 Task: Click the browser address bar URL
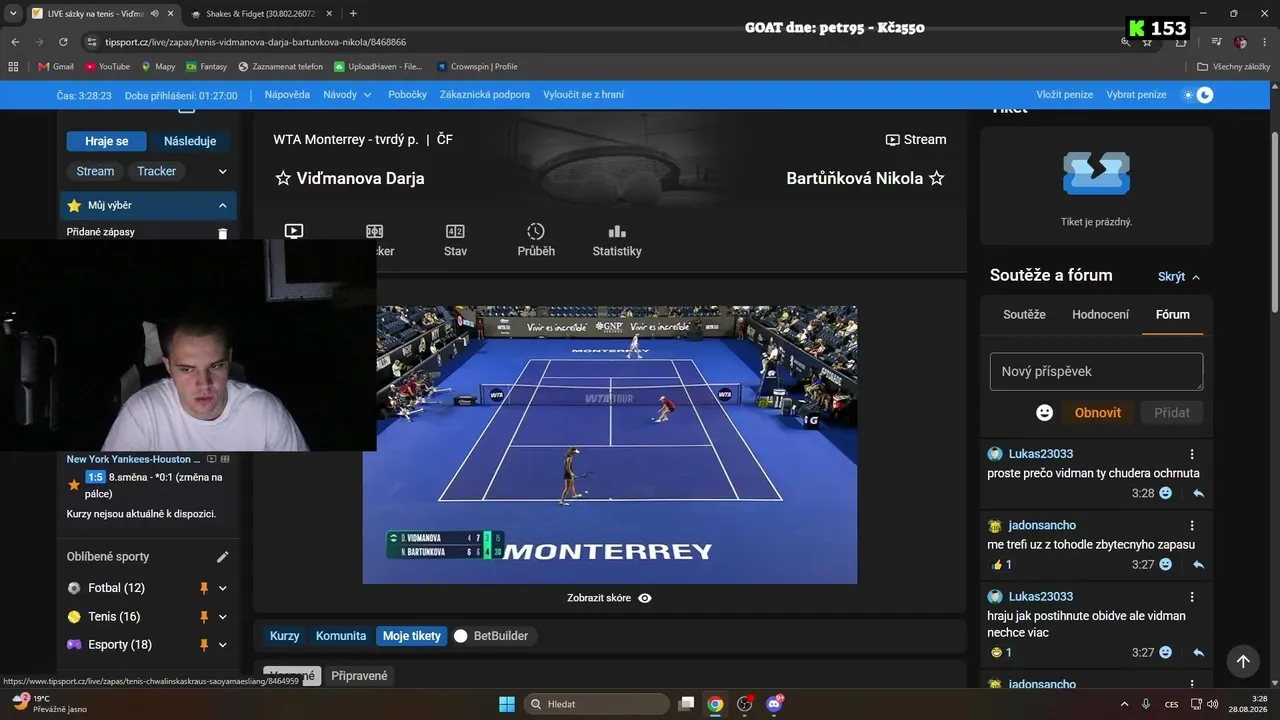[x=255, y=42]
